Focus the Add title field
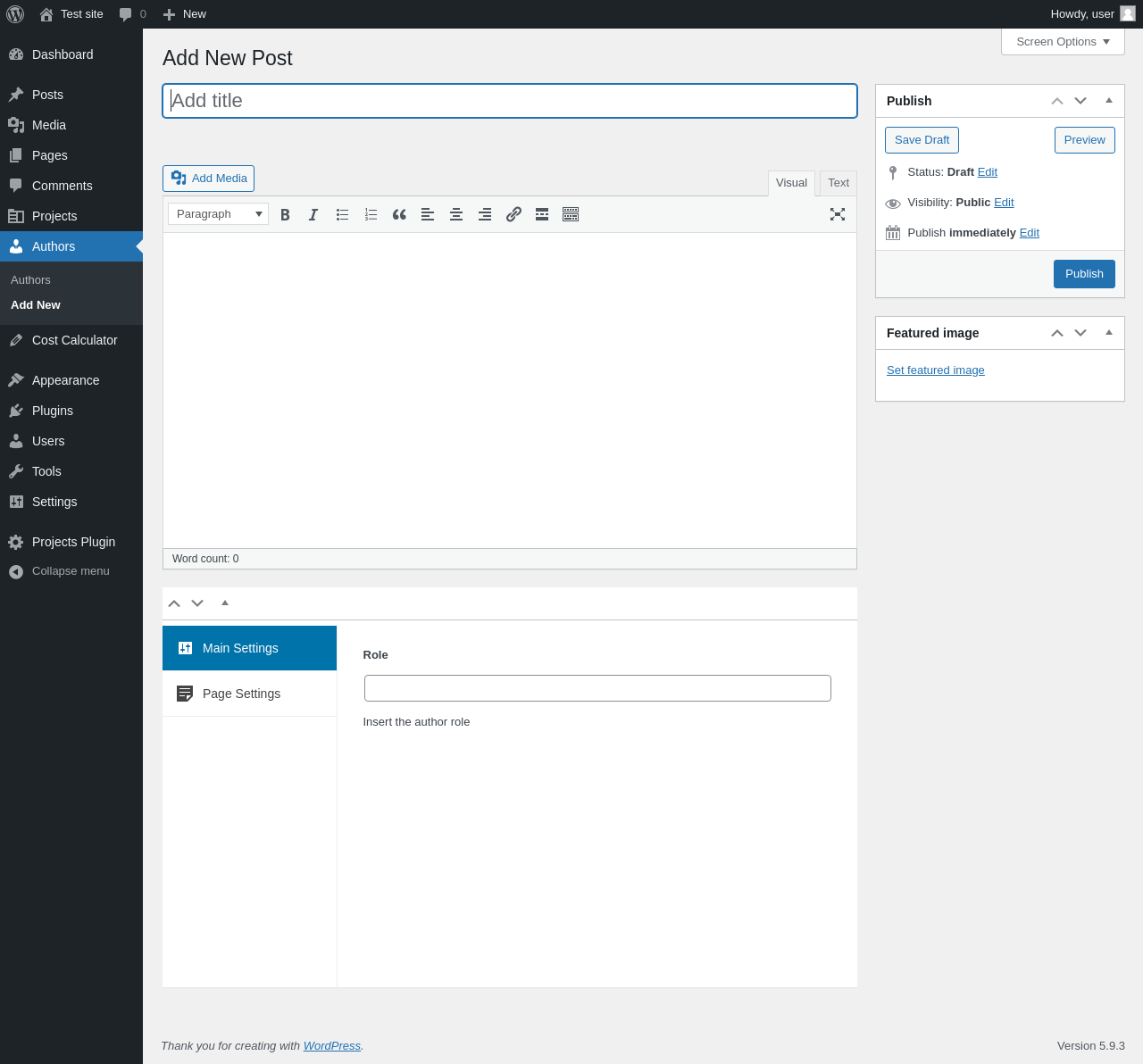 [x=510, y=101]
